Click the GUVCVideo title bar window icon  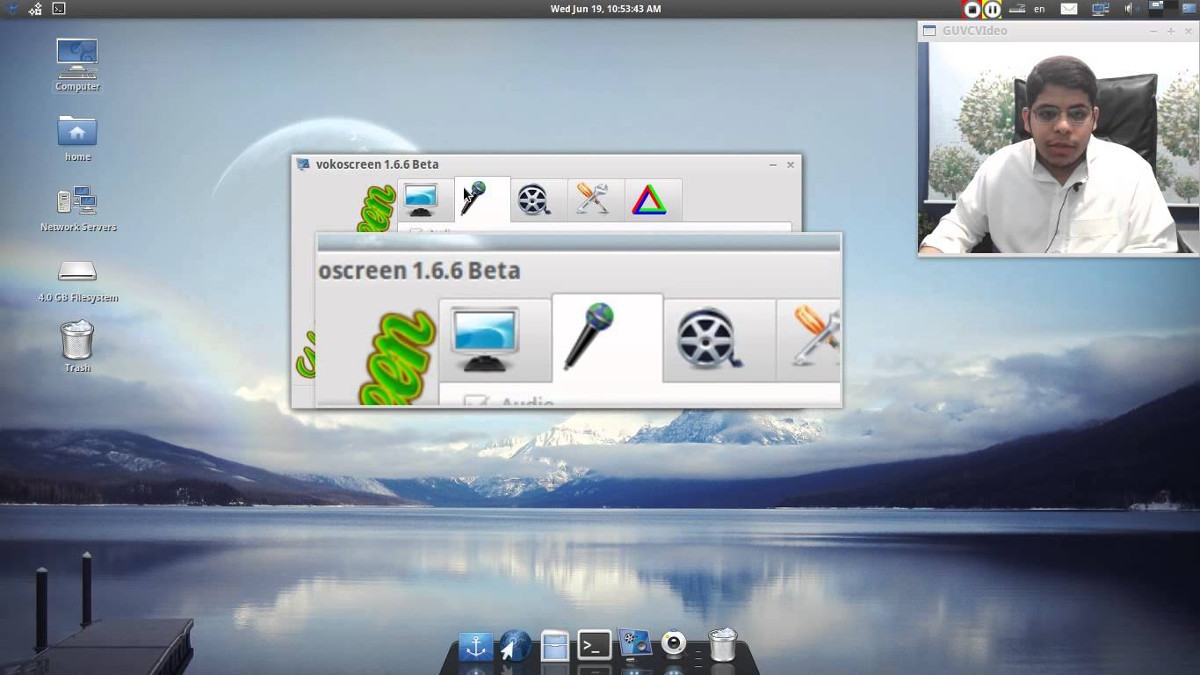(929, 31)
